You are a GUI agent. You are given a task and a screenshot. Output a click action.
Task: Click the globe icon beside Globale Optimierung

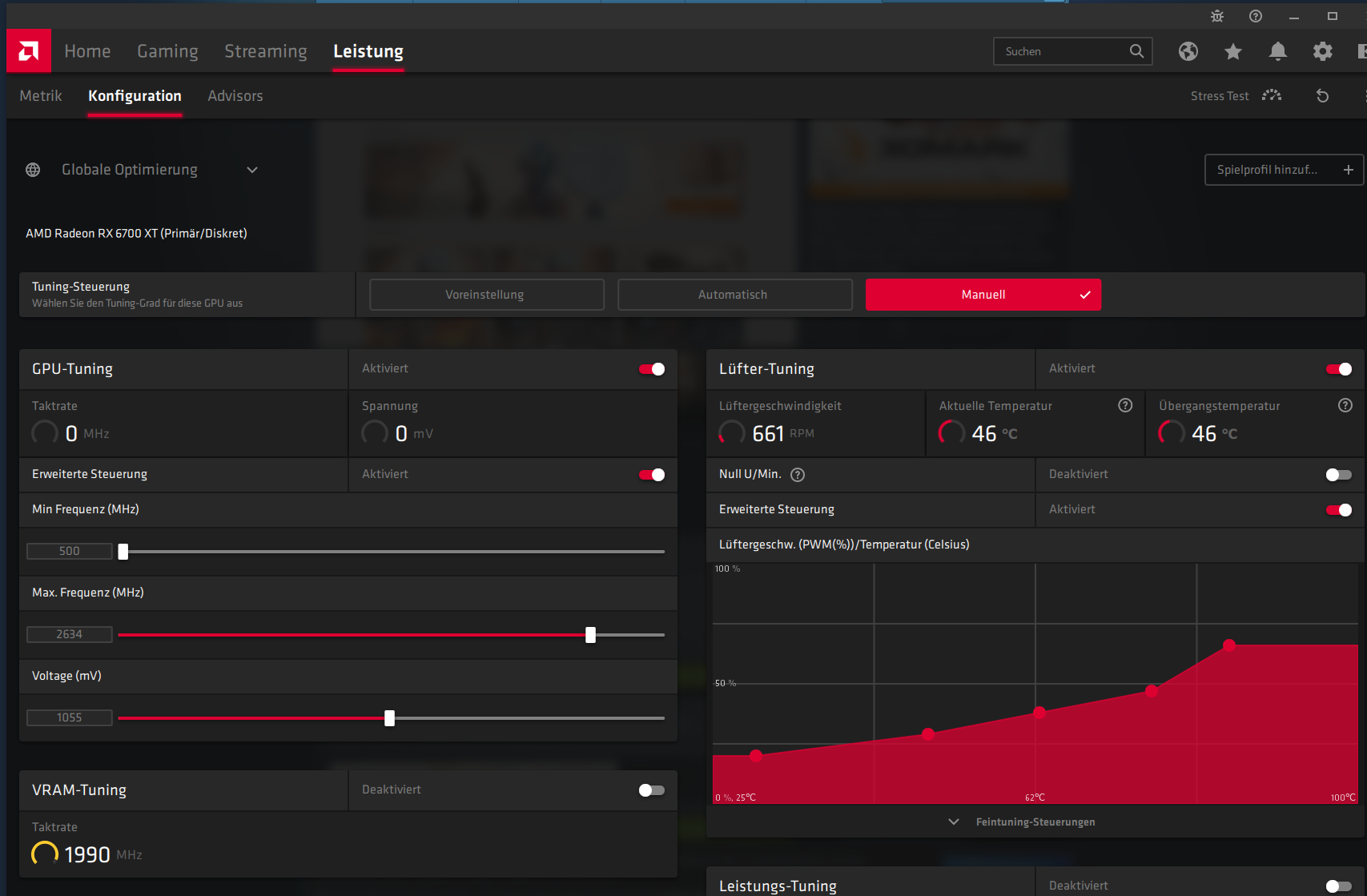coord(33,170)
